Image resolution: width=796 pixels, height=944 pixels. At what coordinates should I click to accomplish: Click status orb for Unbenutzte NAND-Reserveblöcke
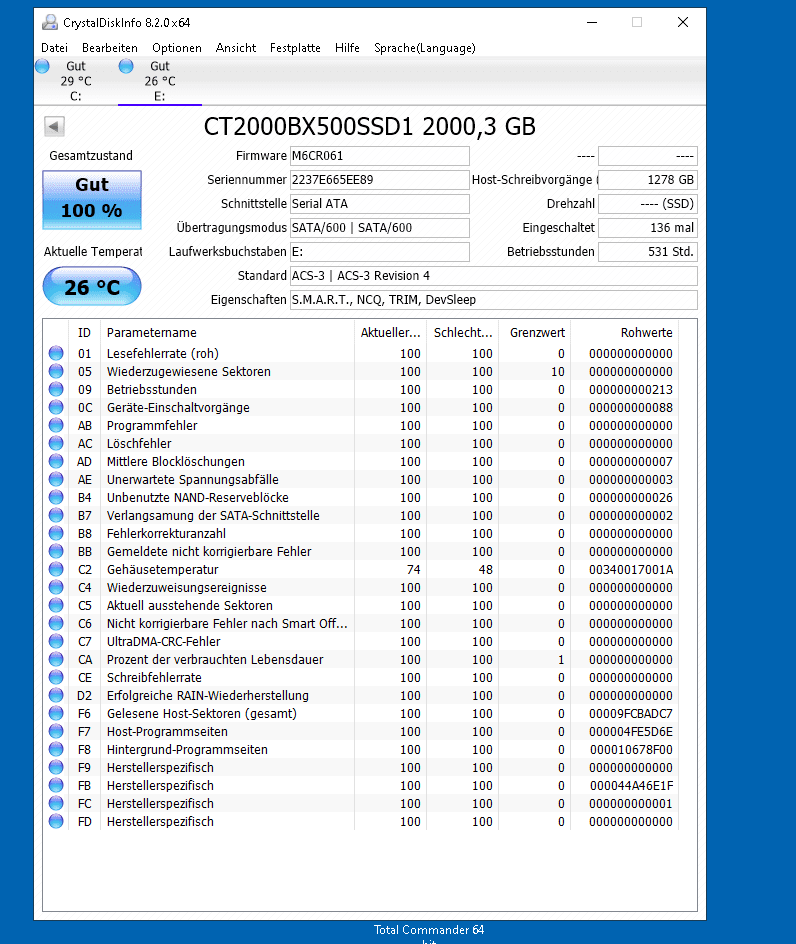[x=56, y=498]
